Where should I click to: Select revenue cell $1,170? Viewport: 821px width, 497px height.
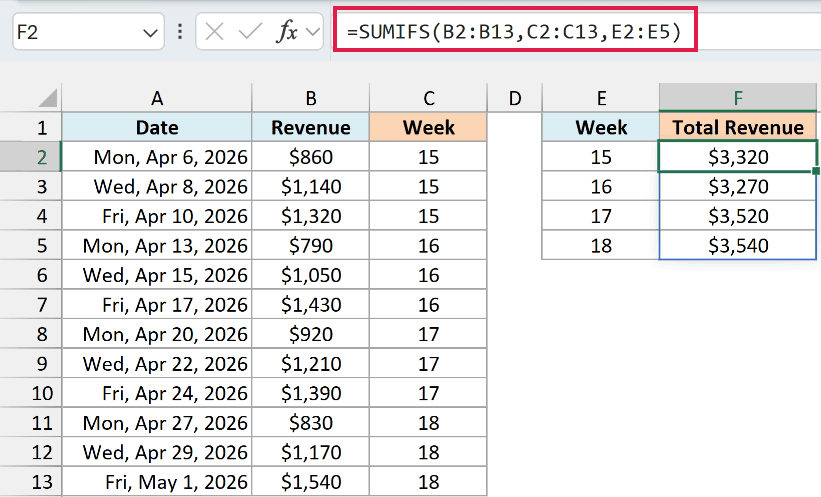click(310, 452)
